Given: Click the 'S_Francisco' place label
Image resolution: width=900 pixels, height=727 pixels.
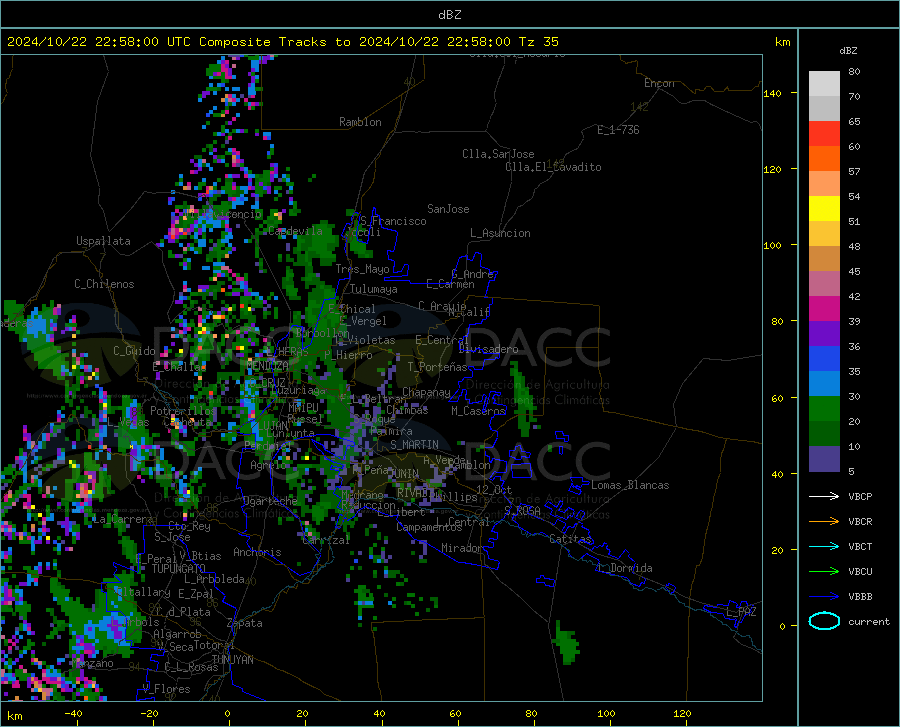Looking at the screenshot, I should pyautogui.click(x=393, y=221).
